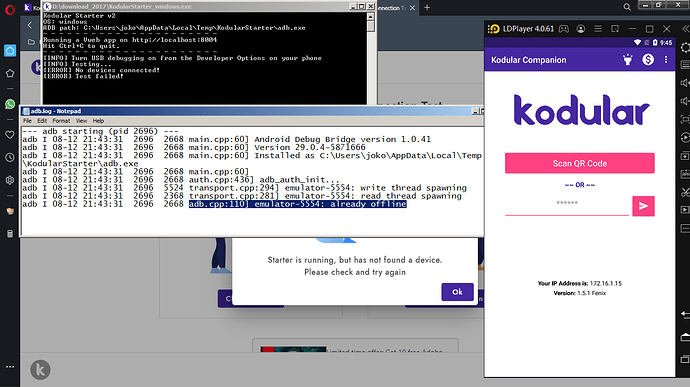Screen dimensions: 690x387
Task: Open the Opera main menu logo
Action: click(10, 10)
